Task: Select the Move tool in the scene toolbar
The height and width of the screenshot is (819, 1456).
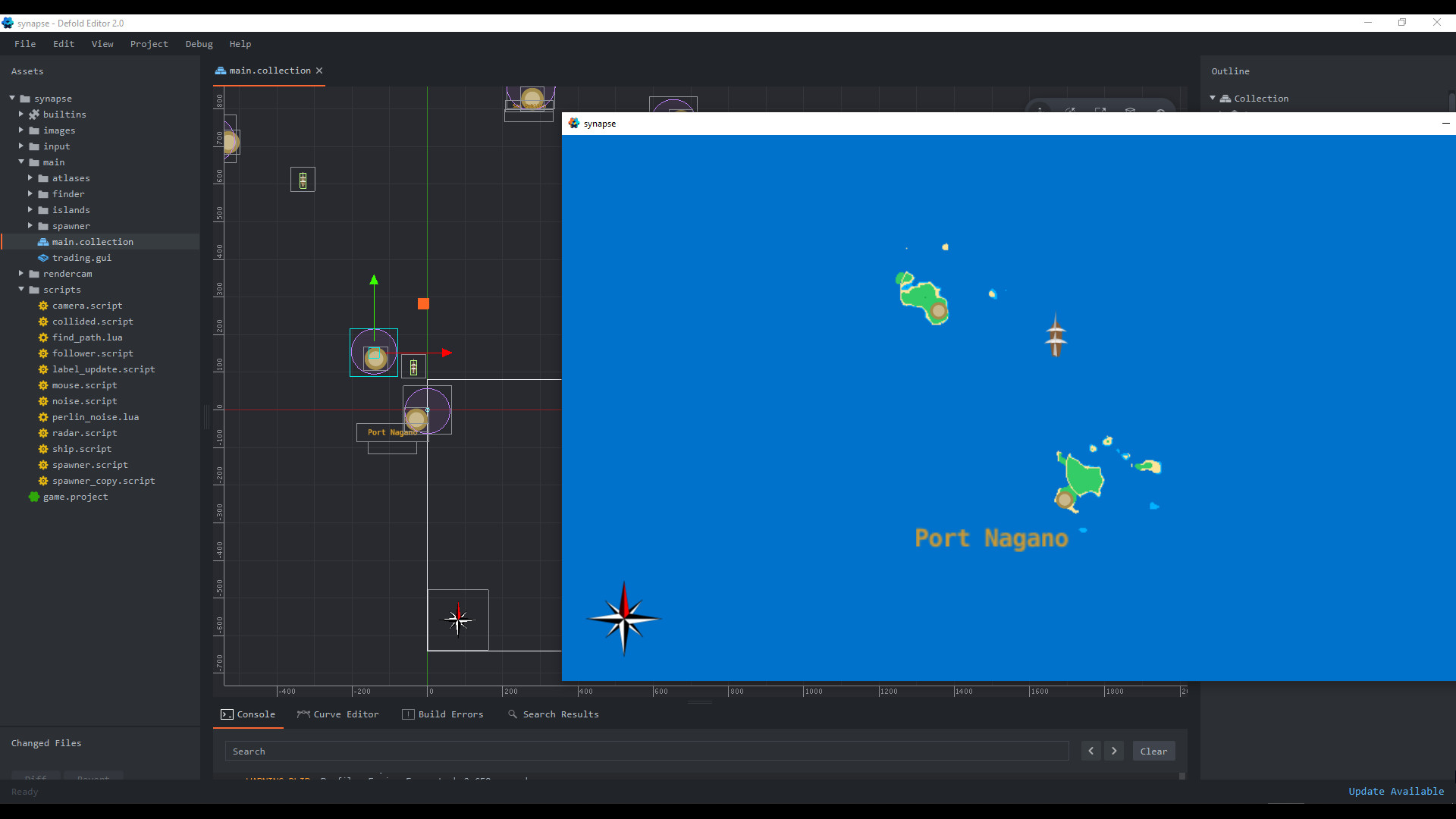Action: (x=1040, y=111)
